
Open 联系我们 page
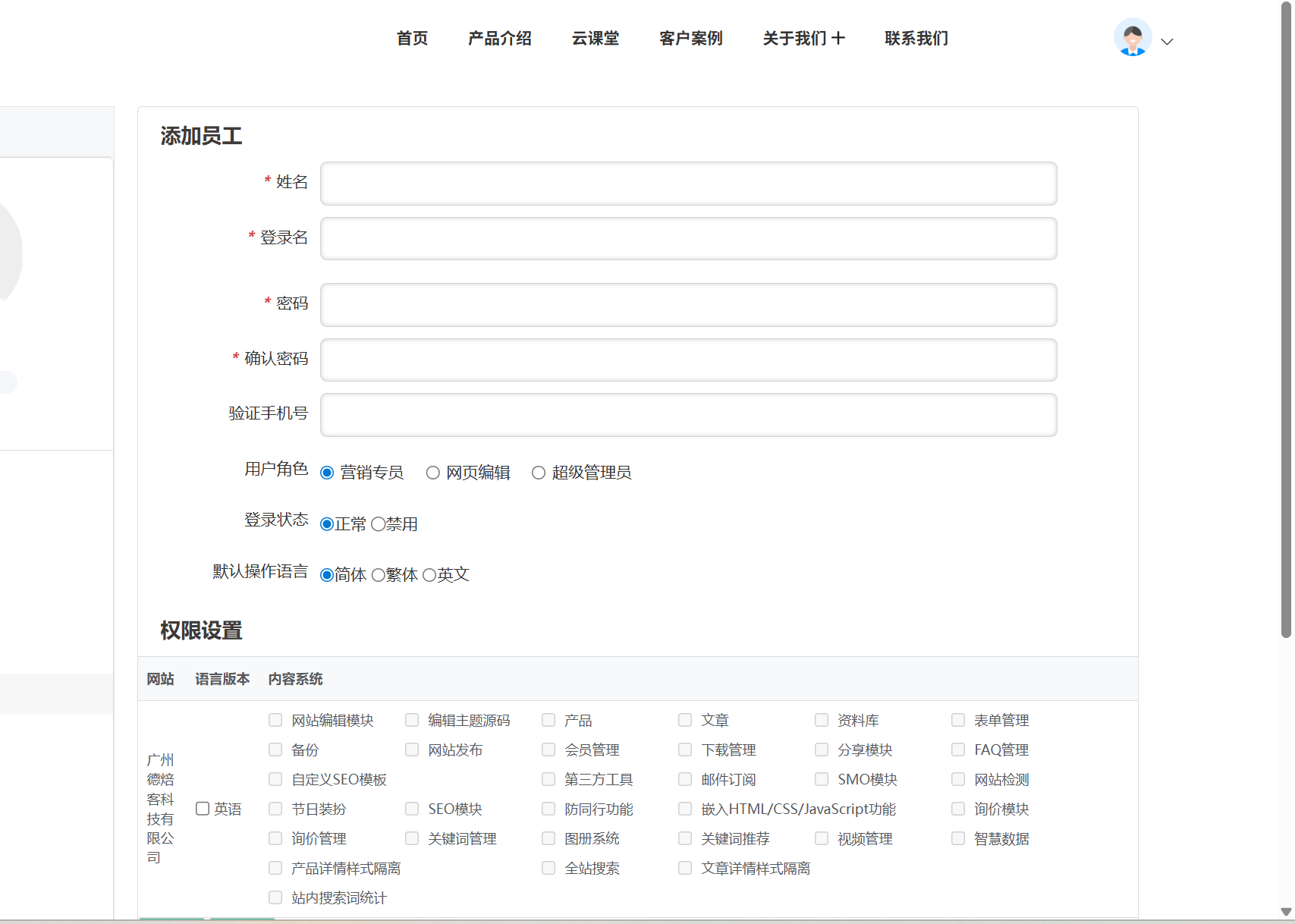[916, 38]
